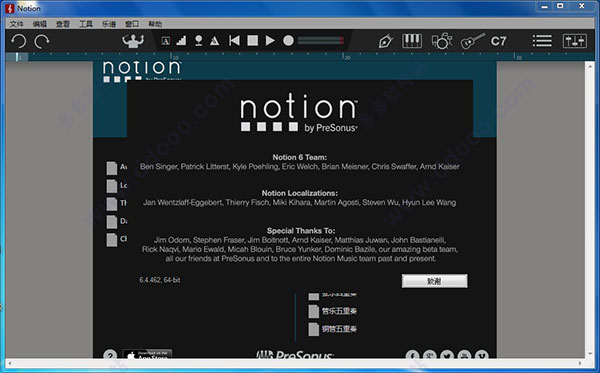Open the 铜管五重奏 template
600x373 pixels.
(x=339, y=329)
